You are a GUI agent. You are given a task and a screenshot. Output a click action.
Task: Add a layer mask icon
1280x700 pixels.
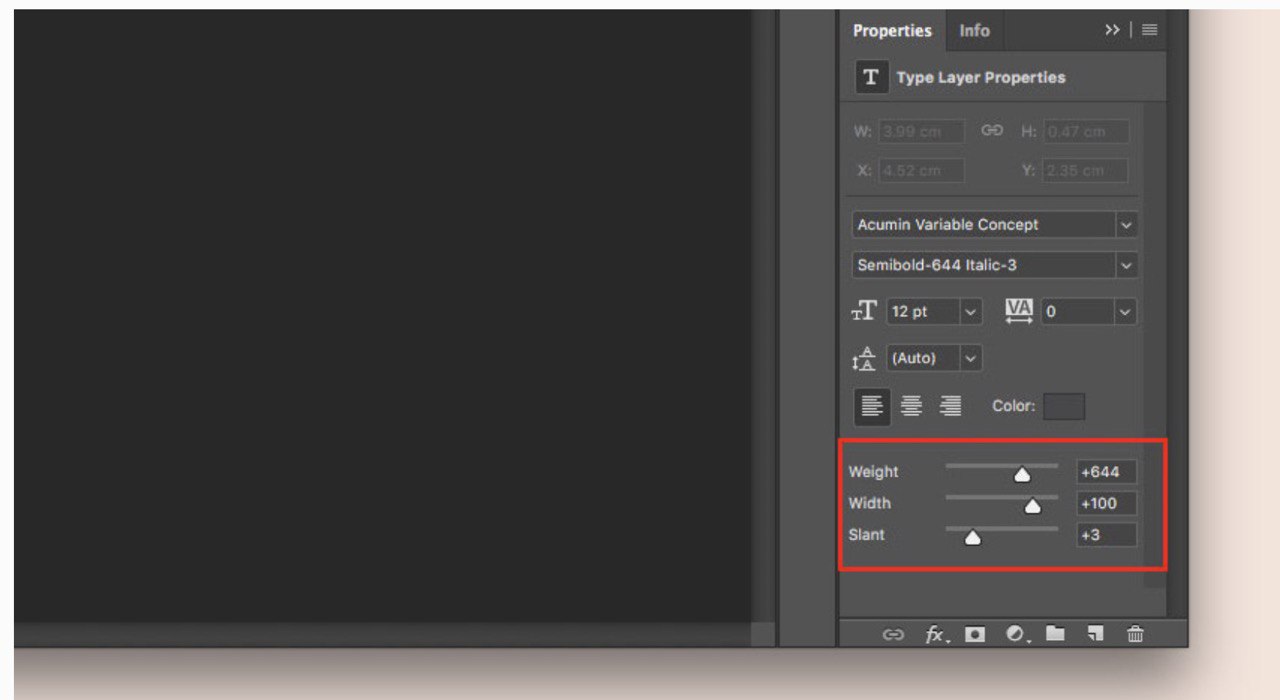point(975,634)
